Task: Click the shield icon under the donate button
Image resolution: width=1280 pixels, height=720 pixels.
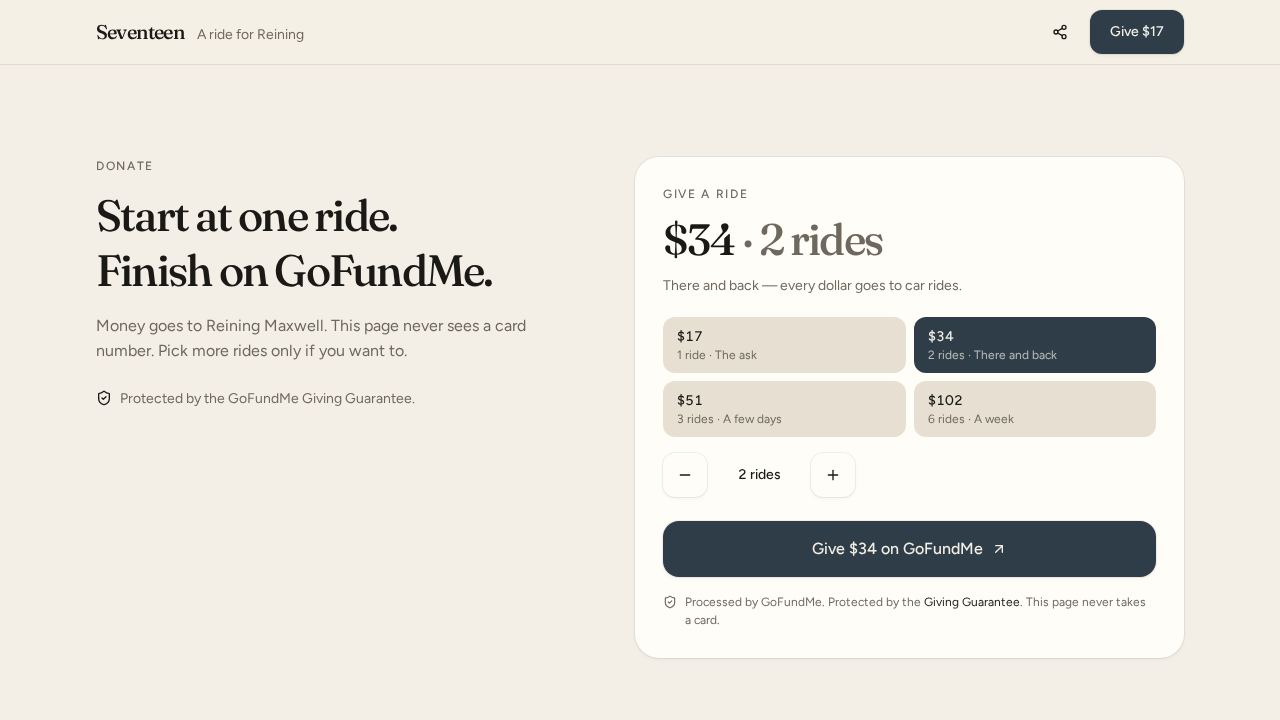Action: click(x=670, y=602)
